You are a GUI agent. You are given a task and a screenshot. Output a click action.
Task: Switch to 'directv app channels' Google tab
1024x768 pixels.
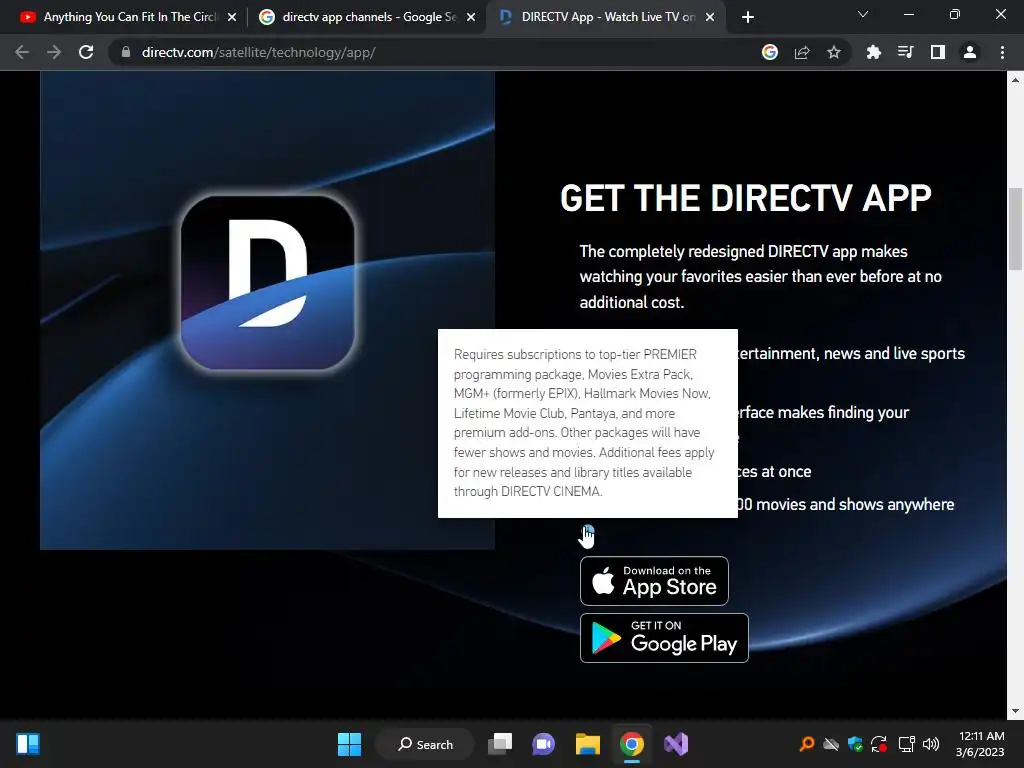coord(368,17)
